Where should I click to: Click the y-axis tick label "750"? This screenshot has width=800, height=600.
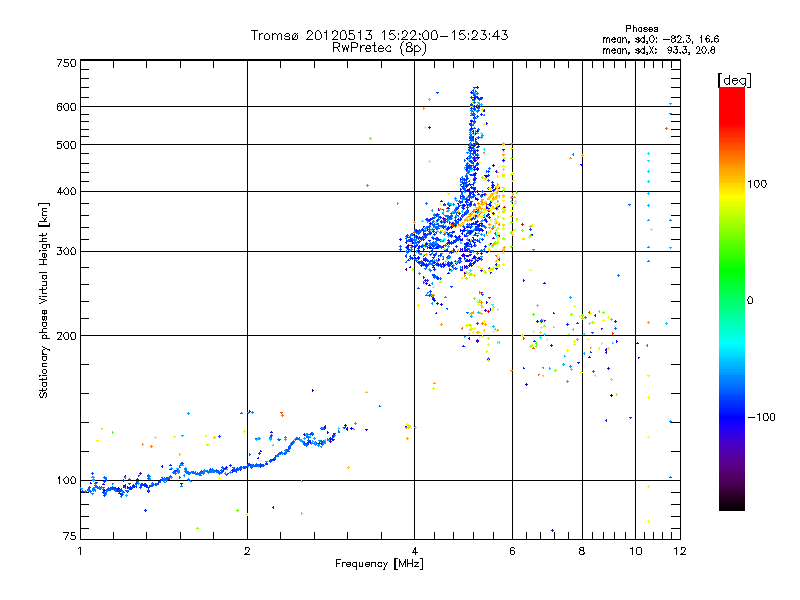coord(67,63)
